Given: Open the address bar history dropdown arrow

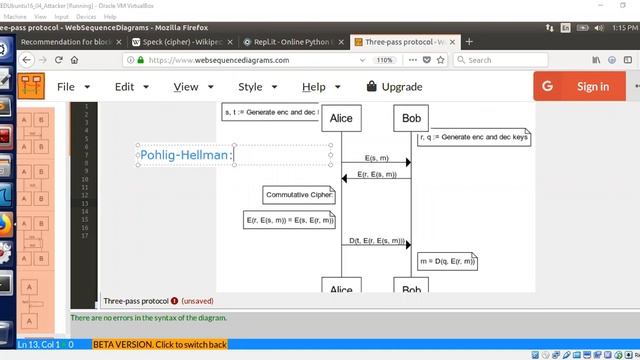Looking at the screenshot, I should tap(362, 60).
